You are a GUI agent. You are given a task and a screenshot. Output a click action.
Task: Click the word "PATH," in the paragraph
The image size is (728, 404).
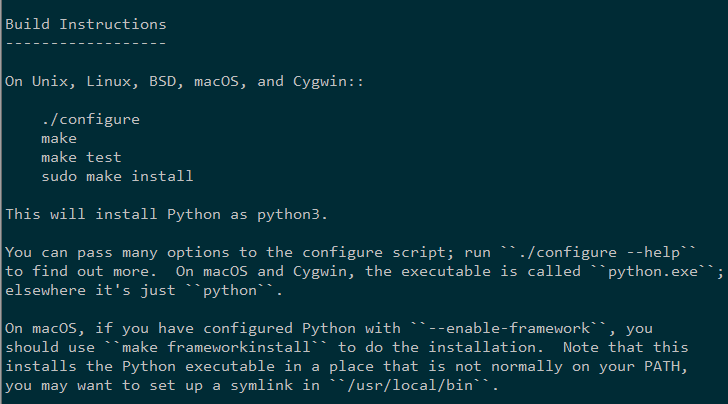click(x=666, y=366)
